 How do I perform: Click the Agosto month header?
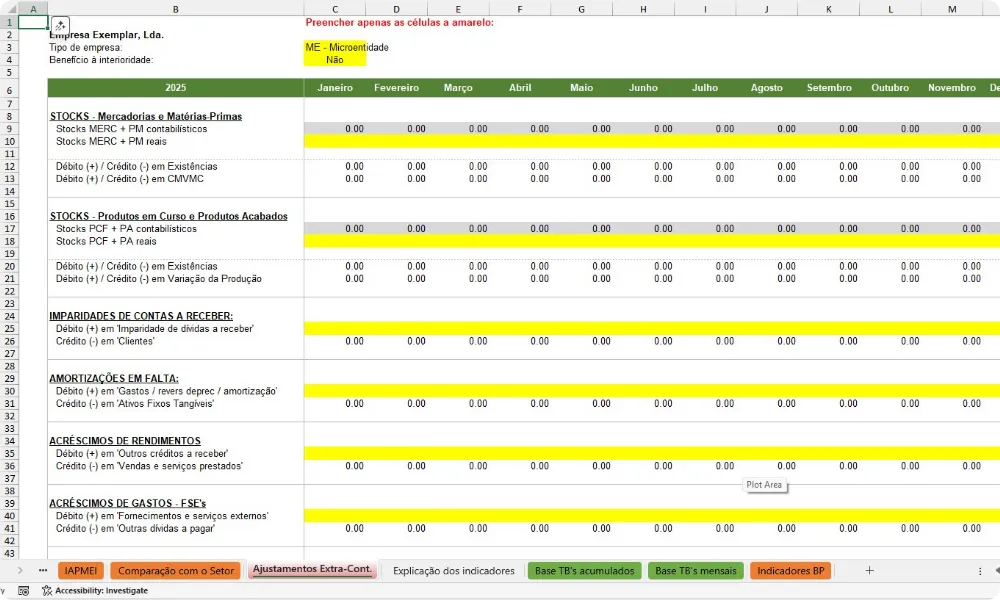(x=767, y=88)
